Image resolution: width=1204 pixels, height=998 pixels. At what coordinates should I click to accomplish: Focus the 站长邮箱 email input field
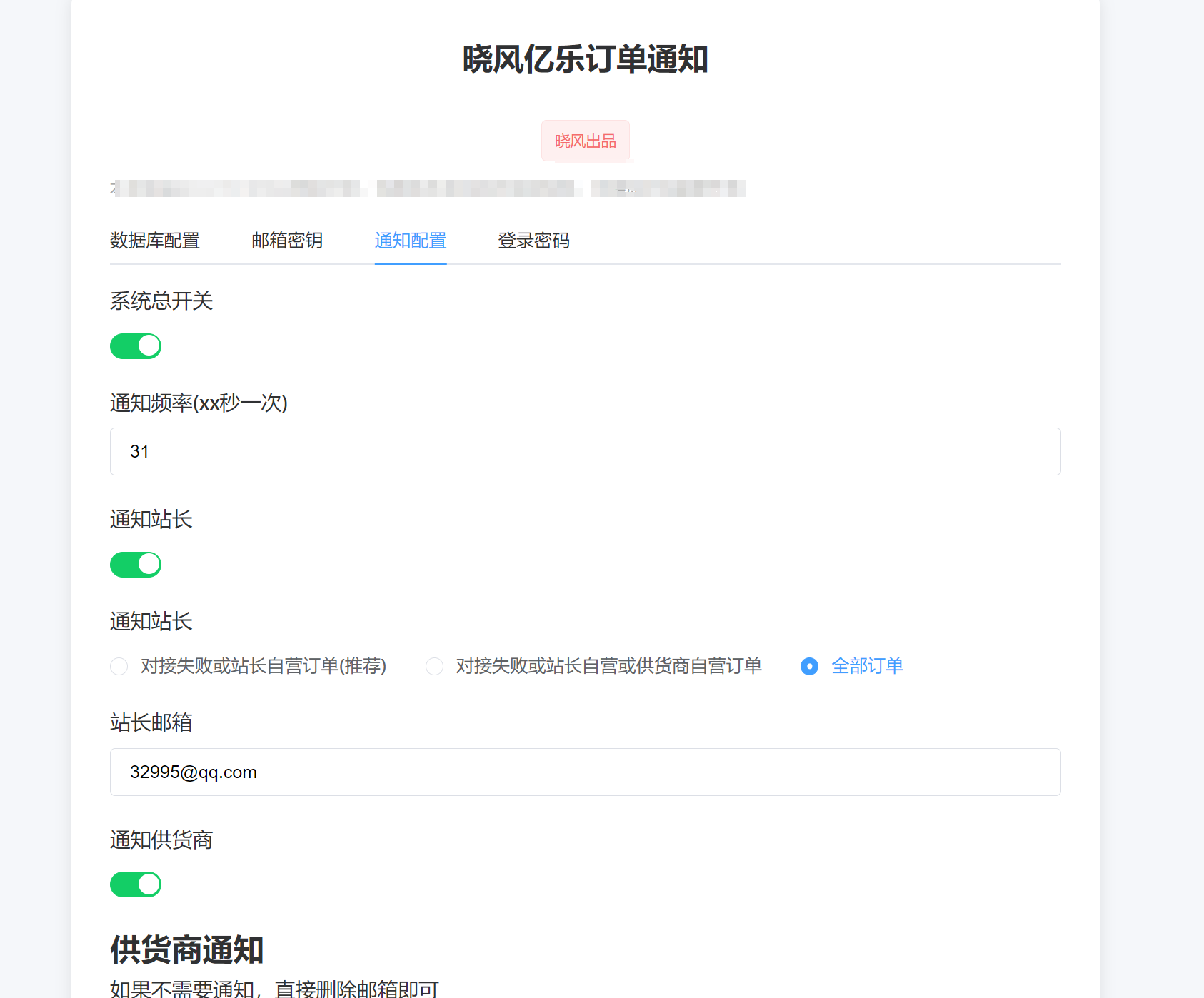[x=585, y=772]
